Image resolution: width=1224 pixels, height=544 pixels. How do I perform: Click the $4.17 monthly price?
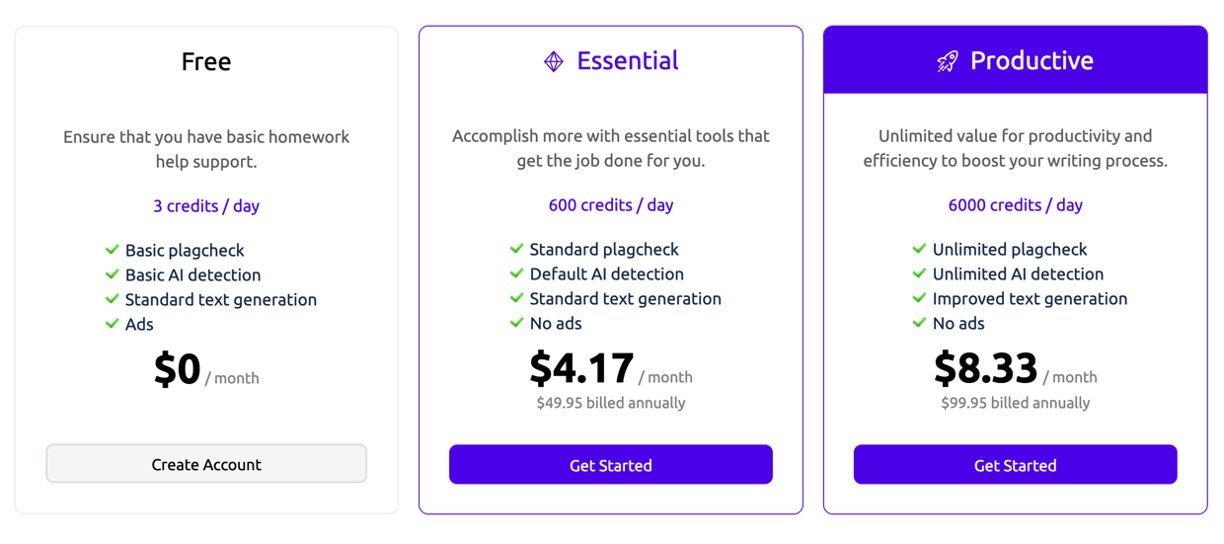tap(582, 369)
